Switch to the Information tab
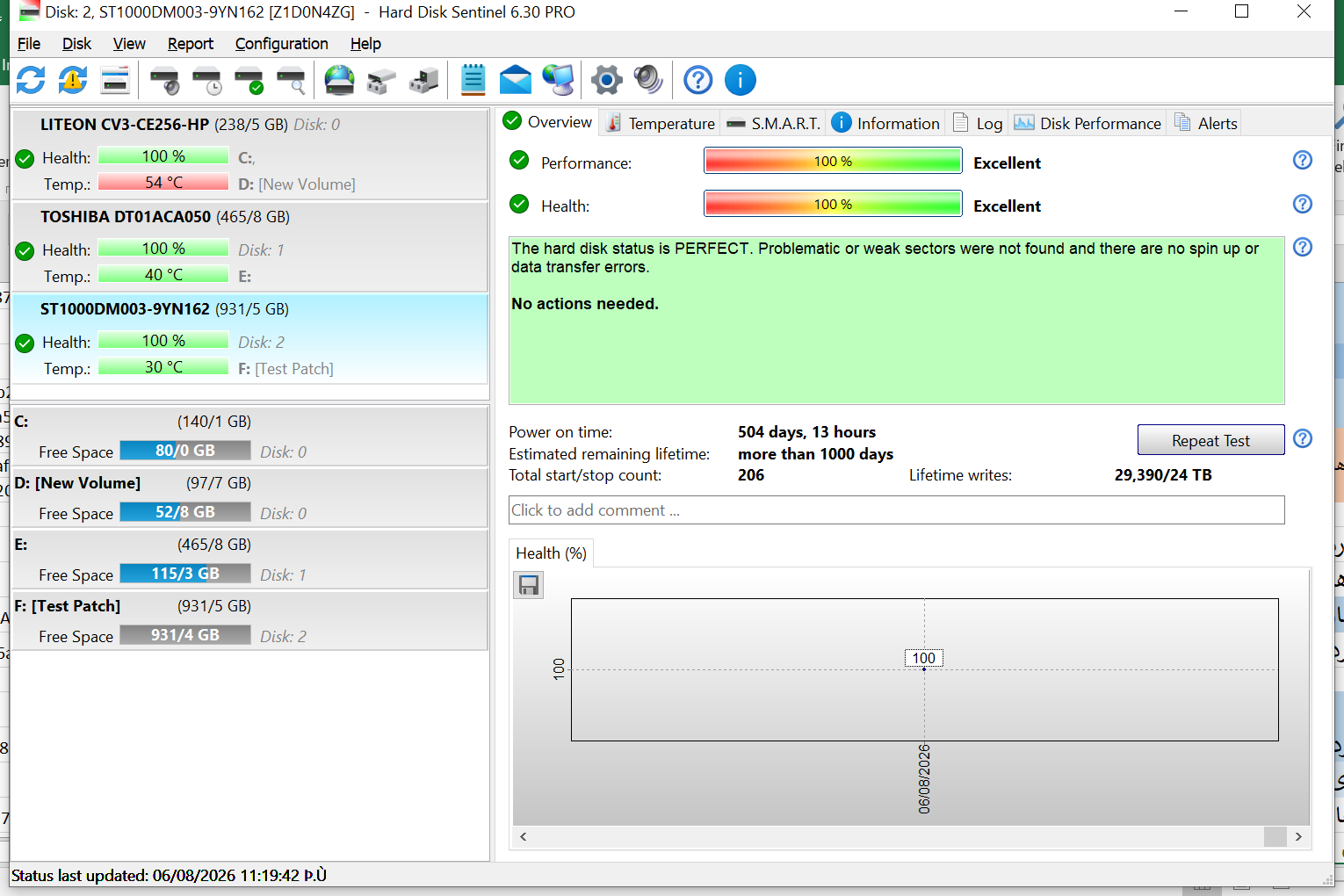 coord(886,123)
